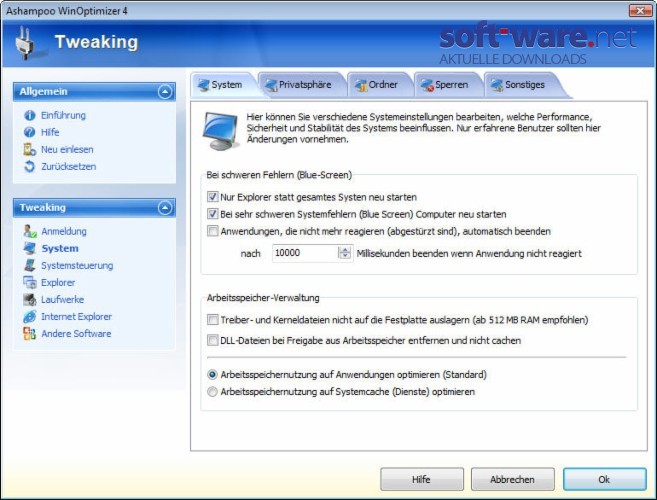Toggle 'Nur Explorer statt gesamtes System' checkbox
Screen dimensions: 657x500
(x=213, y=197)
